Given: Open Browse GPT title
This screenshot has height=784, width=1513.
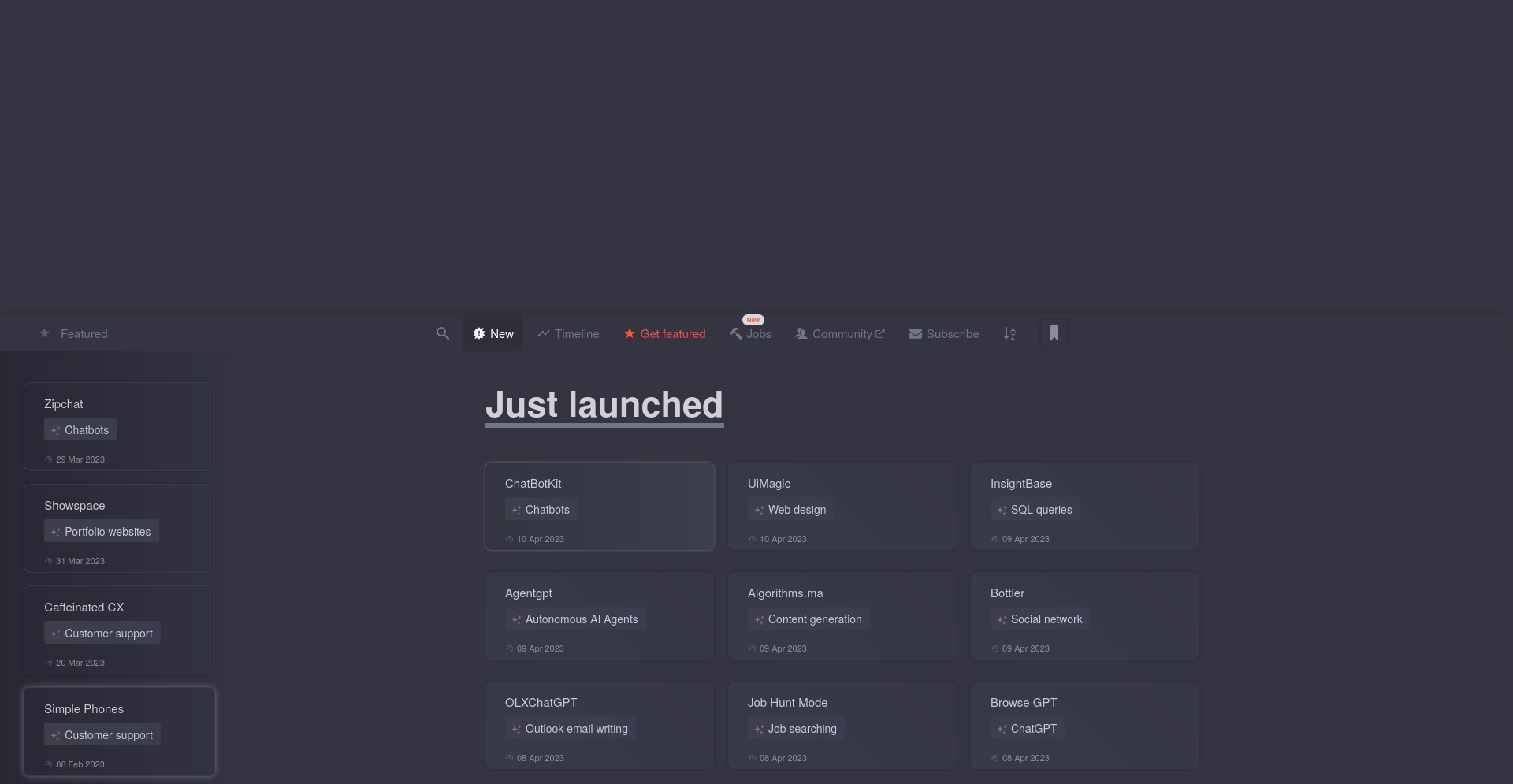Looking at the screenshot, I should tap(1024, 703).
